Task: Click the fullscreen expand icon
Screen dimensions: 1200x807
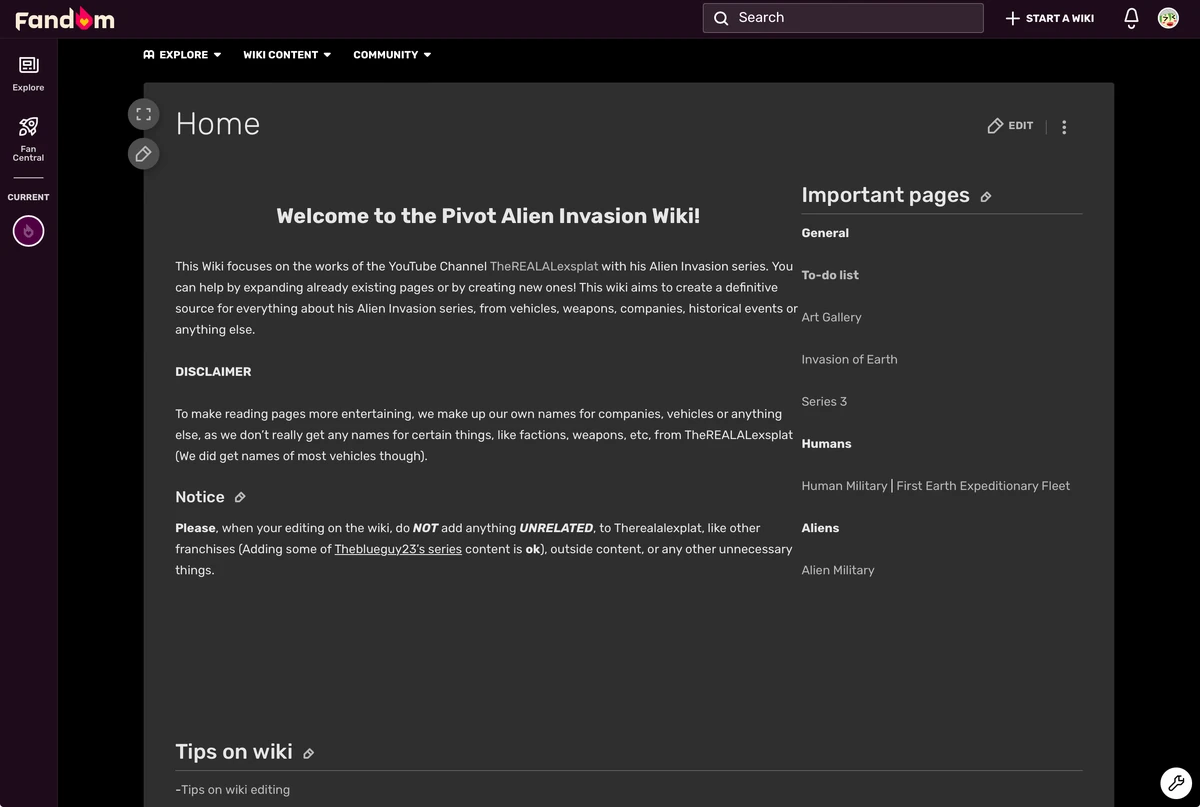Action: [x=143, y=113]
